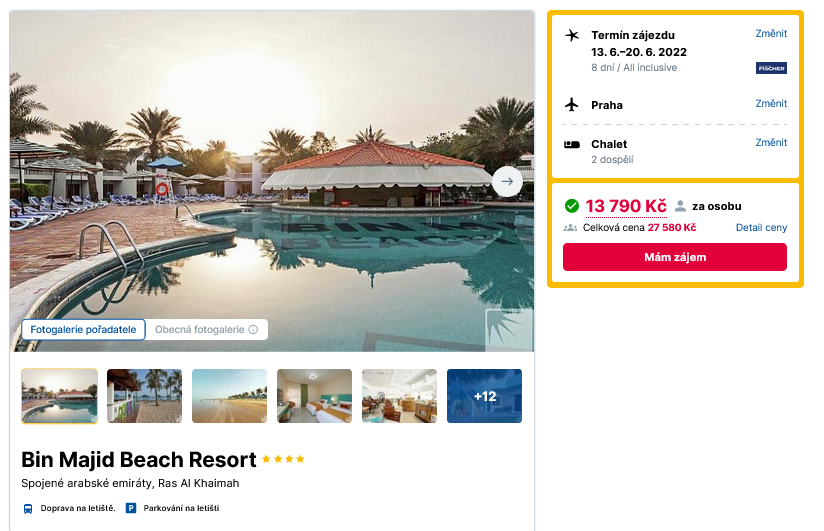824x531 pixels.
Task: Click the person icon beside za osobu
Action: click(680, 206)
